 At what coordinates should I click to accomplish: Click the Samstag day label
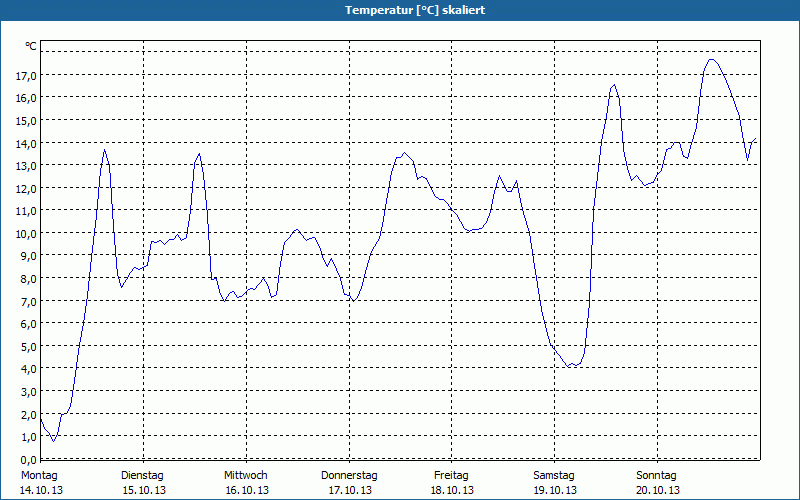tap(554, 476)
